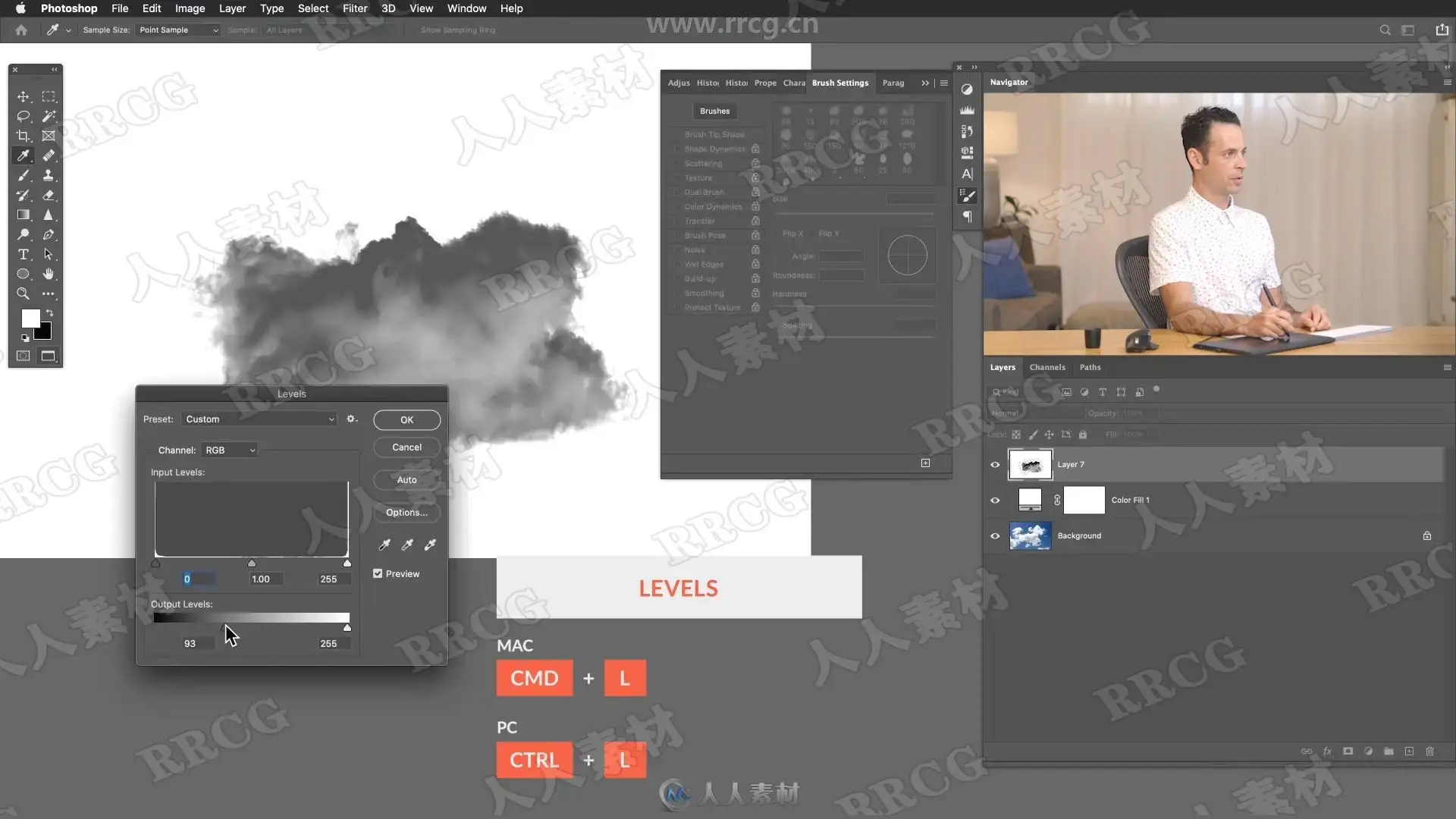The width and height of the screenshot is (1456, 819).
Task: Hide Layer 7 using its eye icon
Action: [x=995, y=465]
